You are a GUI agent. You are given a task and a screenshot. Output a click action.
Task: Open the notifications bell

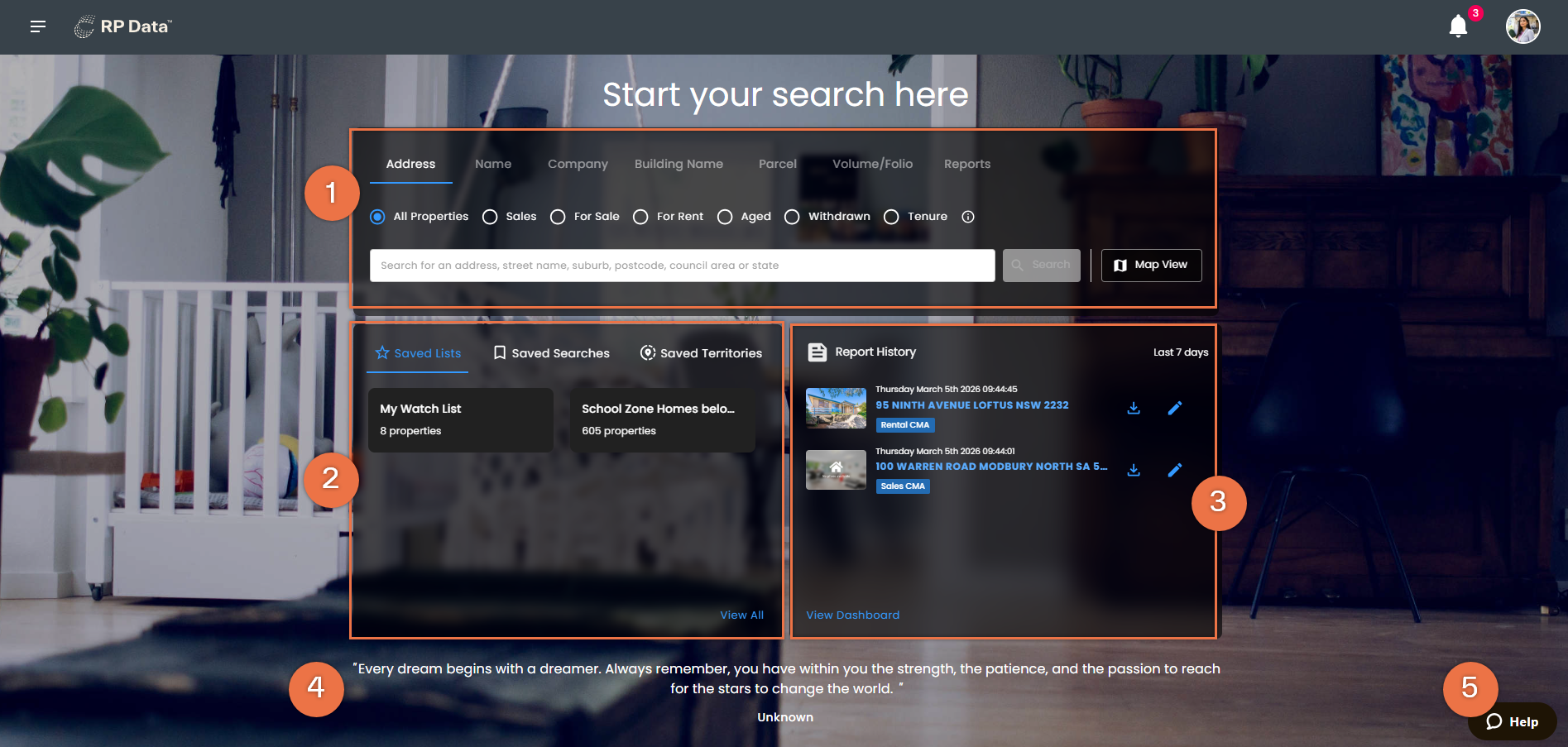click(1458, 26)
